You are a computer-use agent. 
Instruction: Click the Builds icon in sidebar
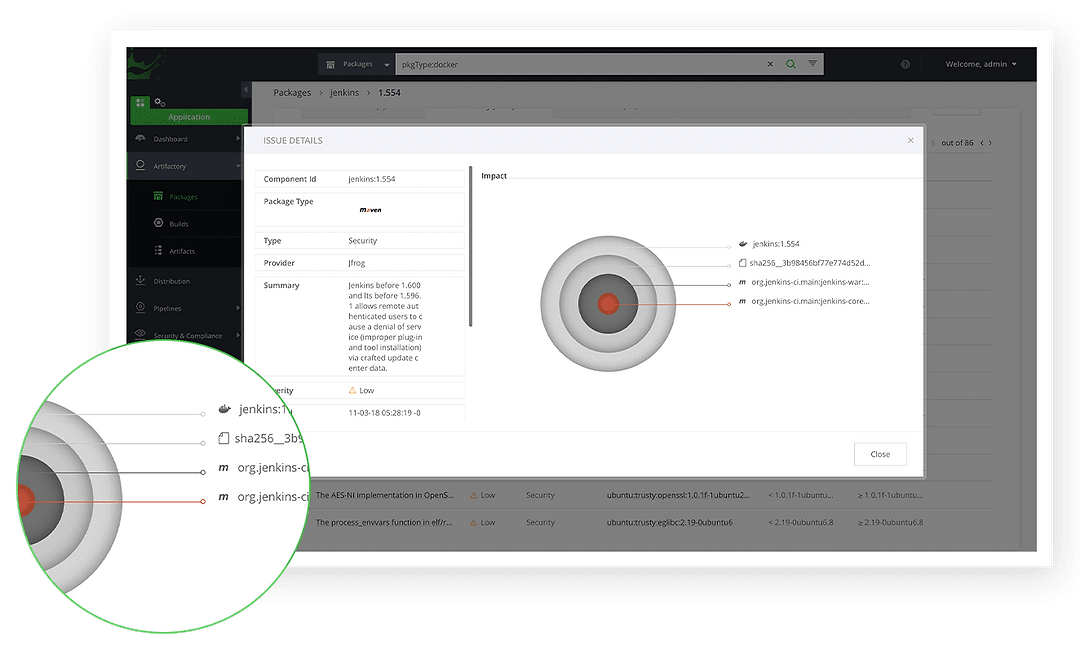coord(159,224)
